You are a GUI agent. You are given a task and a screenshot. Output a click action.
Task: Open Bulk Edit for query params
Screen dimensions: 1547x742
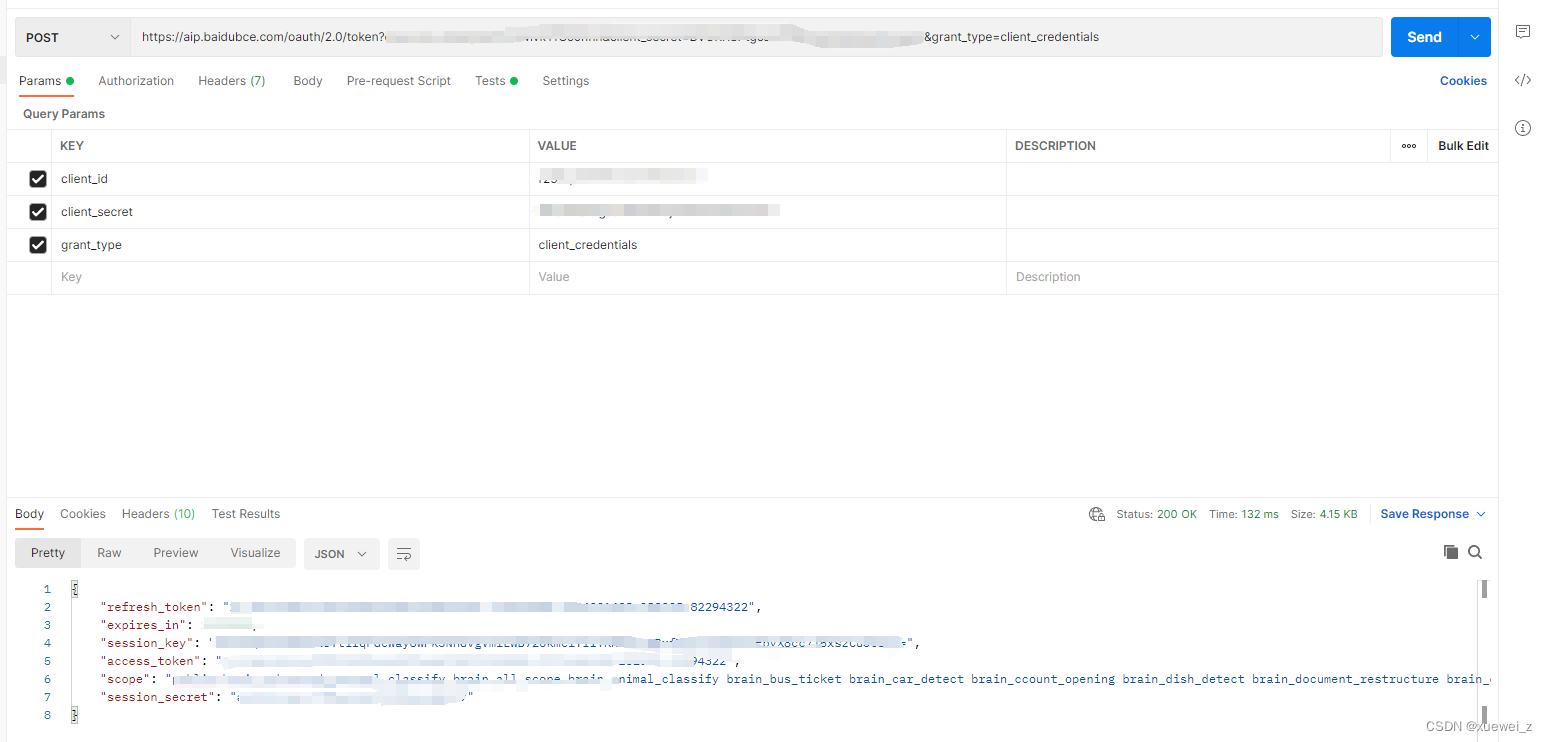1462,145
